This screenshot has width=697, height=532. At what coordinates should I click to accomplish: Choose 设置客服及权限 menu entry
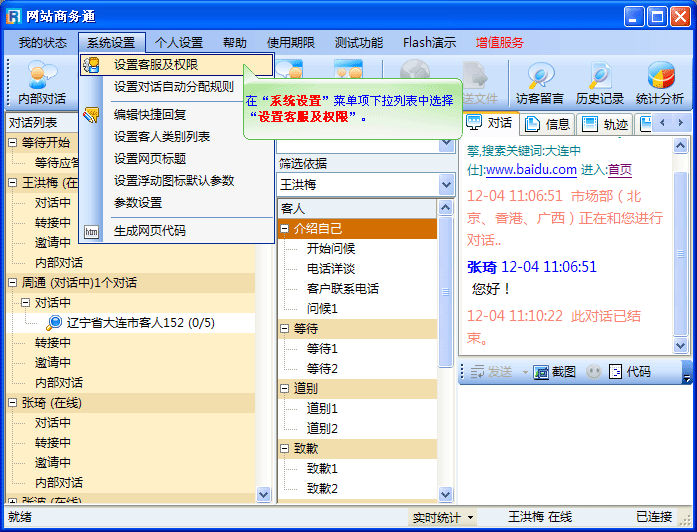coord(155,65)
